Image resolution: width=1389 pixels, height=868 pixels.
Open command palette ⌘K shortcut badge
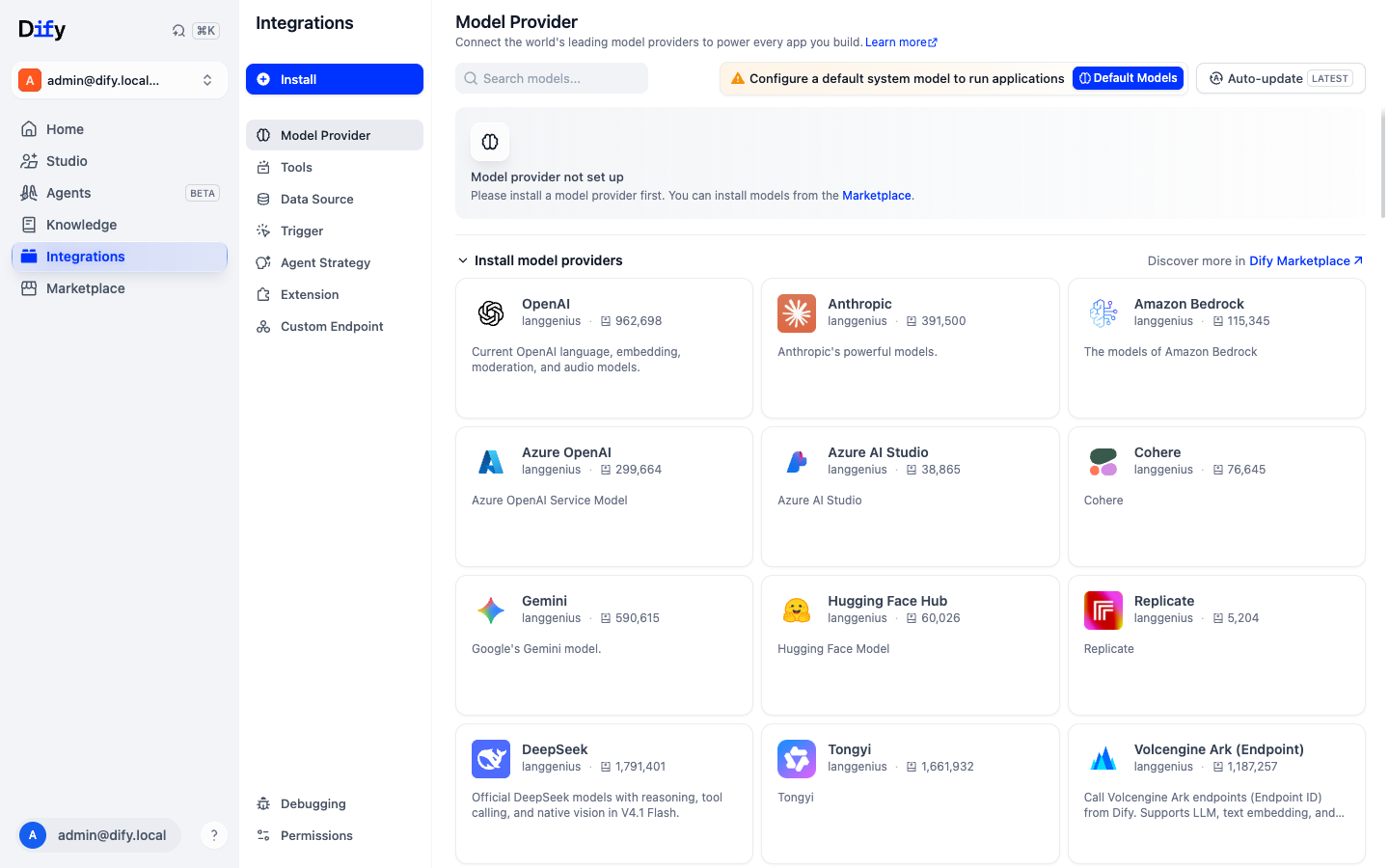pos(205,31)
